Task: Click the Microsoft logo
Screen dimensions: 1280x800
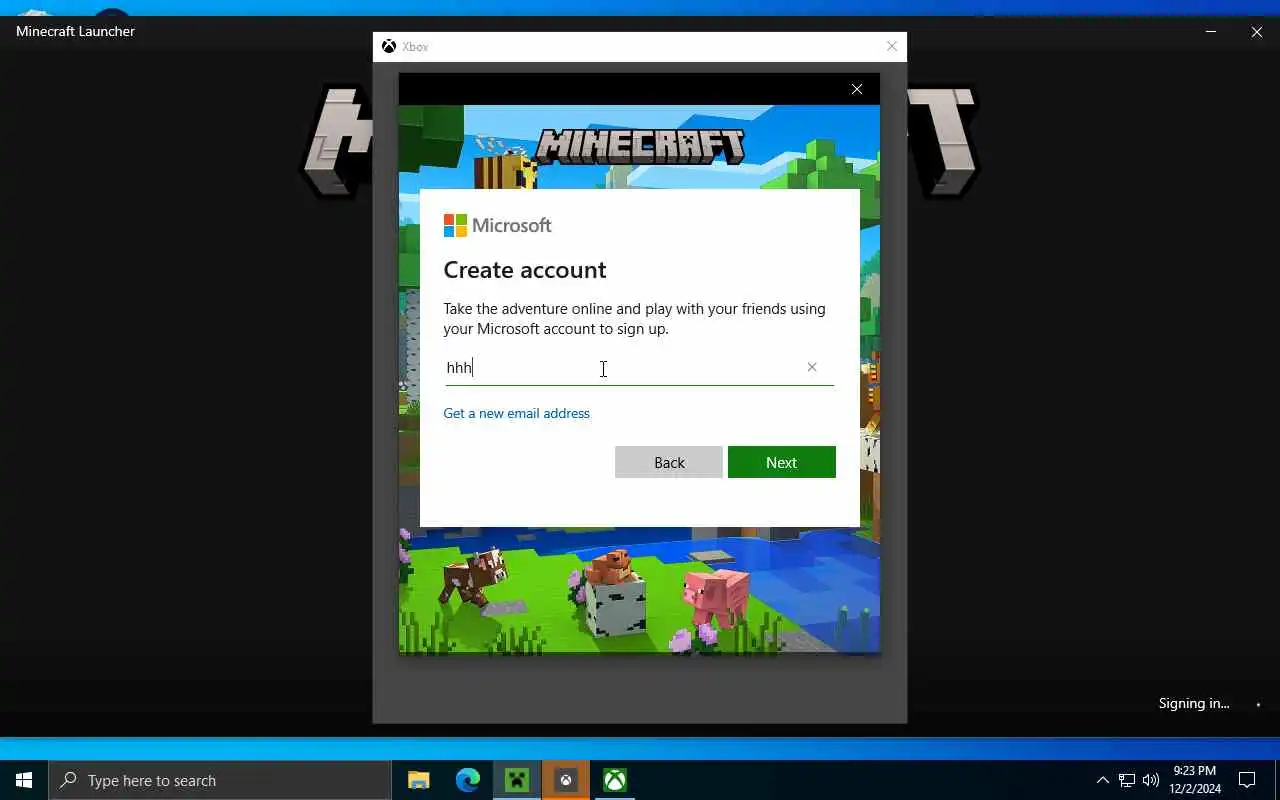Action: [497, 225]
